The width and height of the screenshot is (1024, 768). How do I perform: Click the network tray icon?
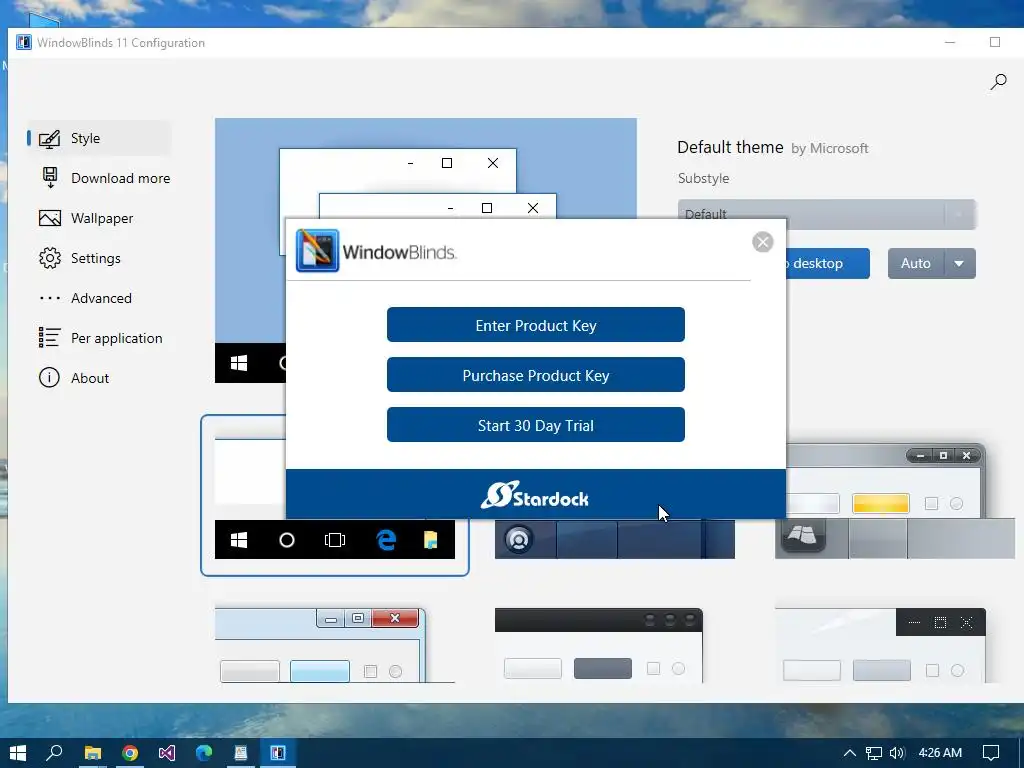point(874,753)
